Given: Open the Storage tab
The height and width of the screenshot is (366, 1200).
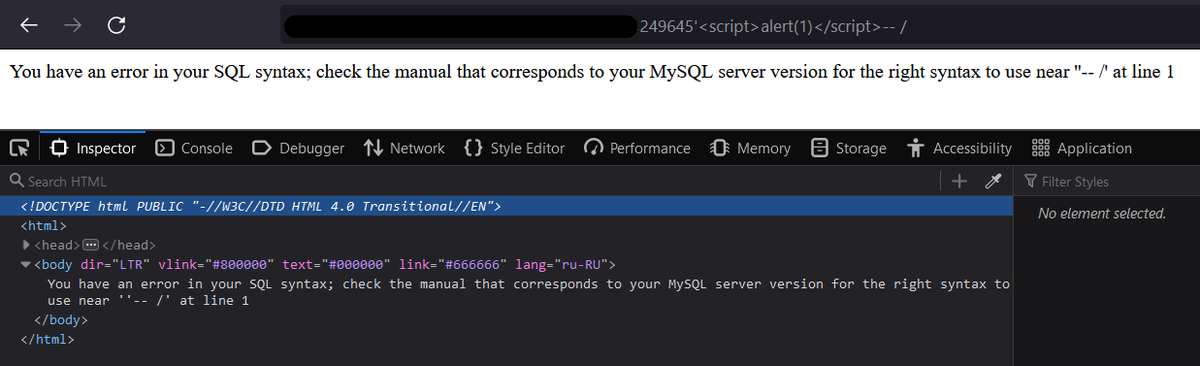Looking at the screenshot, I should tap(848, 148).
